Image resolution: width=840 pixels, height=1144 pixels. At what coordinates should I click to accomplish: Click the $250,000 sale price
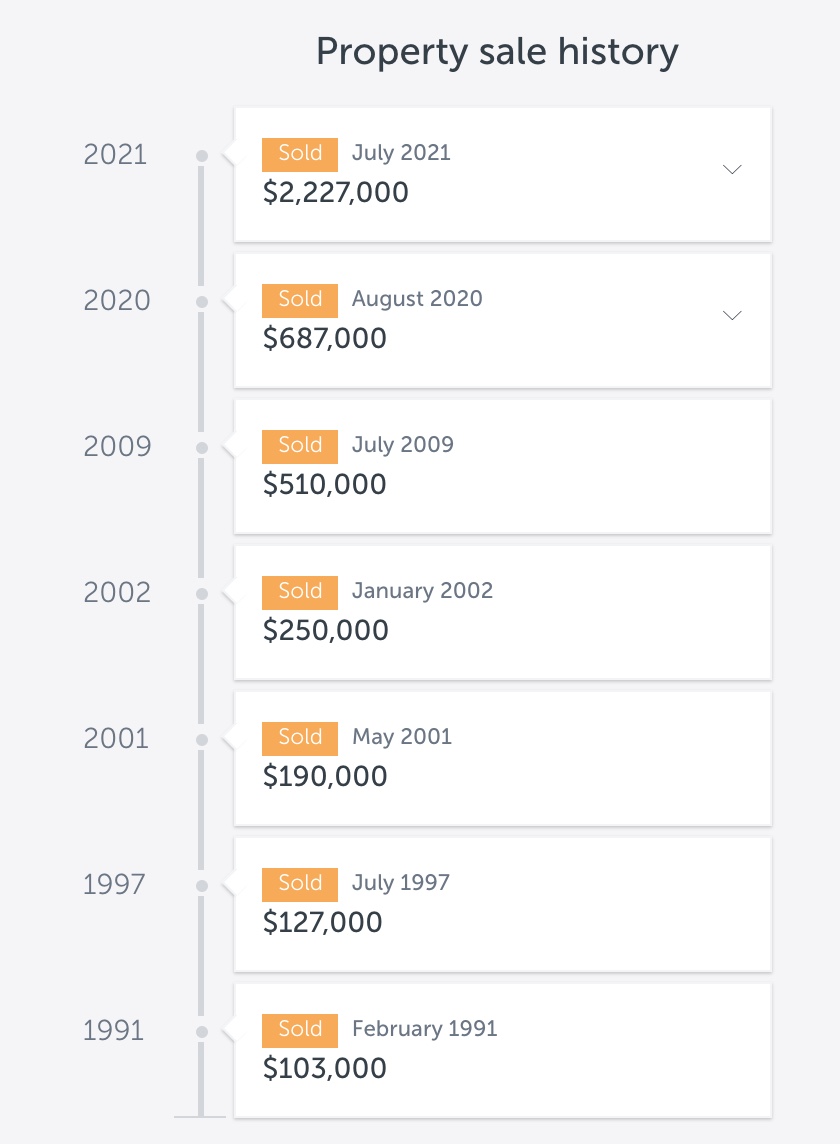(325, 631)
